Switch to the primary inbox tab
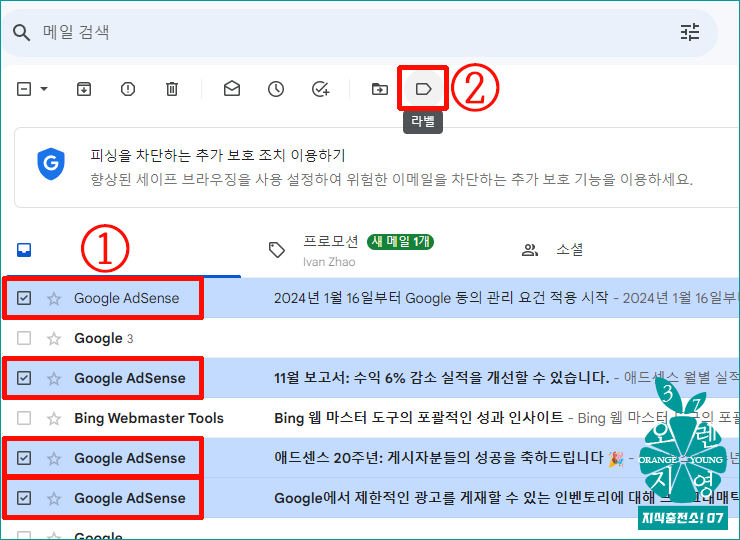 pyautogui.click(x=24, y=250)
